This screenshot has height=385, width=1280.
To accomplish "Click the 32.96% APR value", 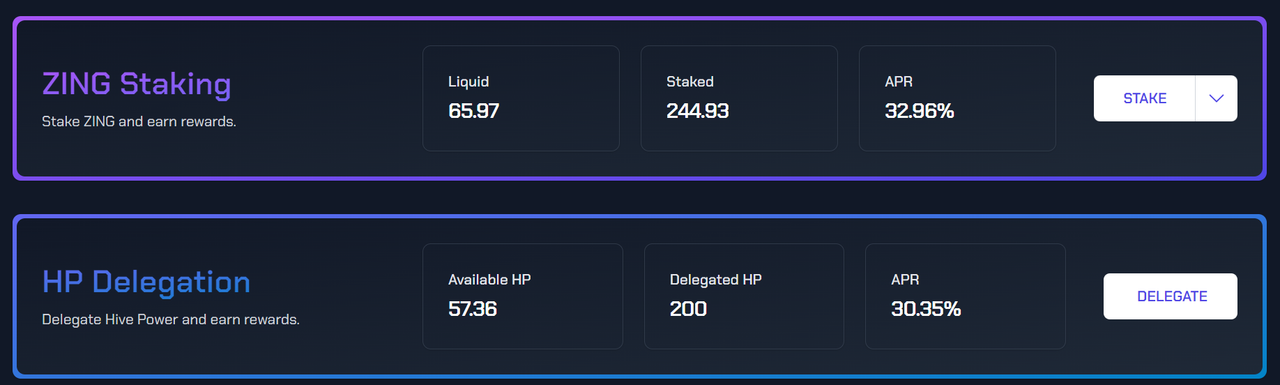I will click(919, 110).
